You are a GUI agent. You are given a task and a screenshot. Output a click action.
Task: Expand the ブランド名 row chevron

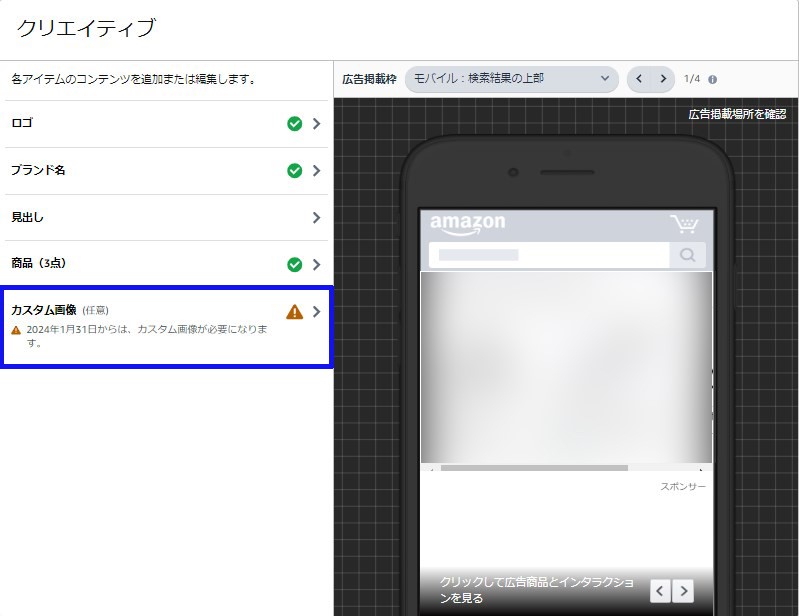[316, 171]
